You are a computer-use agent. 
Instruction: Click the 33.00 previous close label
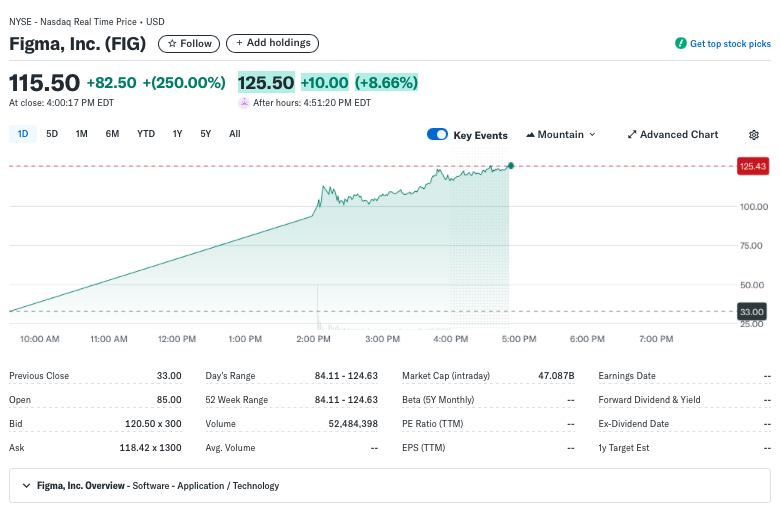pos(751,312)
